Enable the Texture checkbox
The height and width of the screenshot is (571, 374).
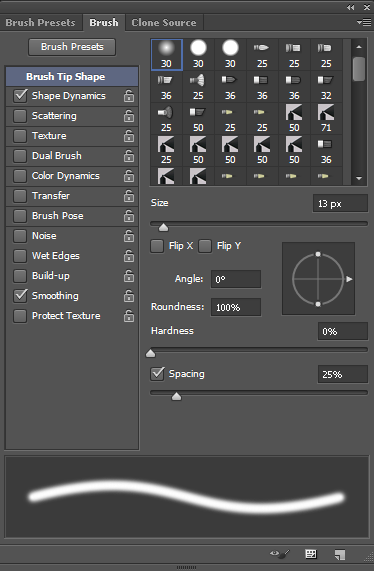pos(20,136)
